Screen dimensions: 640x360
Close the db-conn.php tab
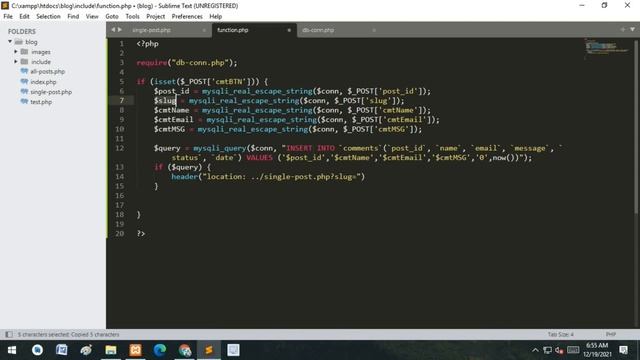(374, 30)
